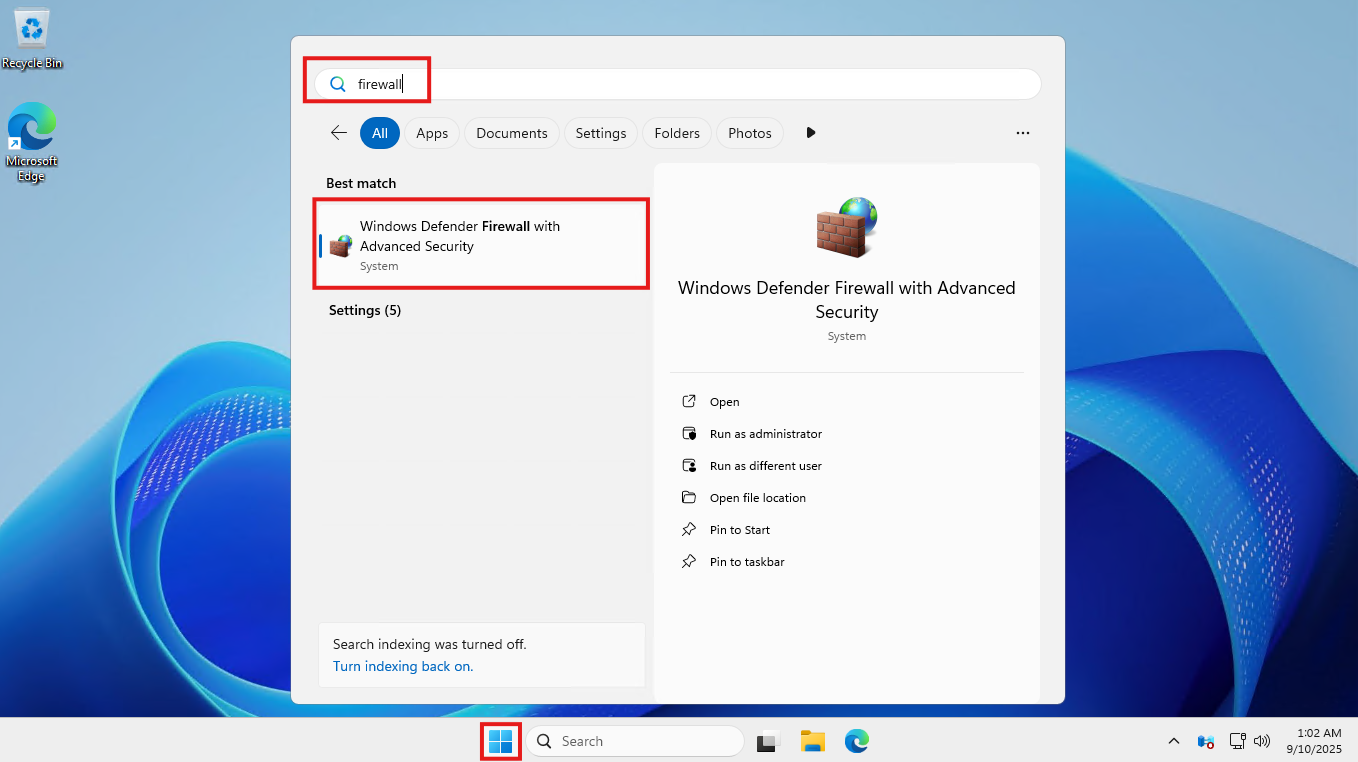
Task: Open File Explorer from the taskbar
Action: [x=812, y=741]
